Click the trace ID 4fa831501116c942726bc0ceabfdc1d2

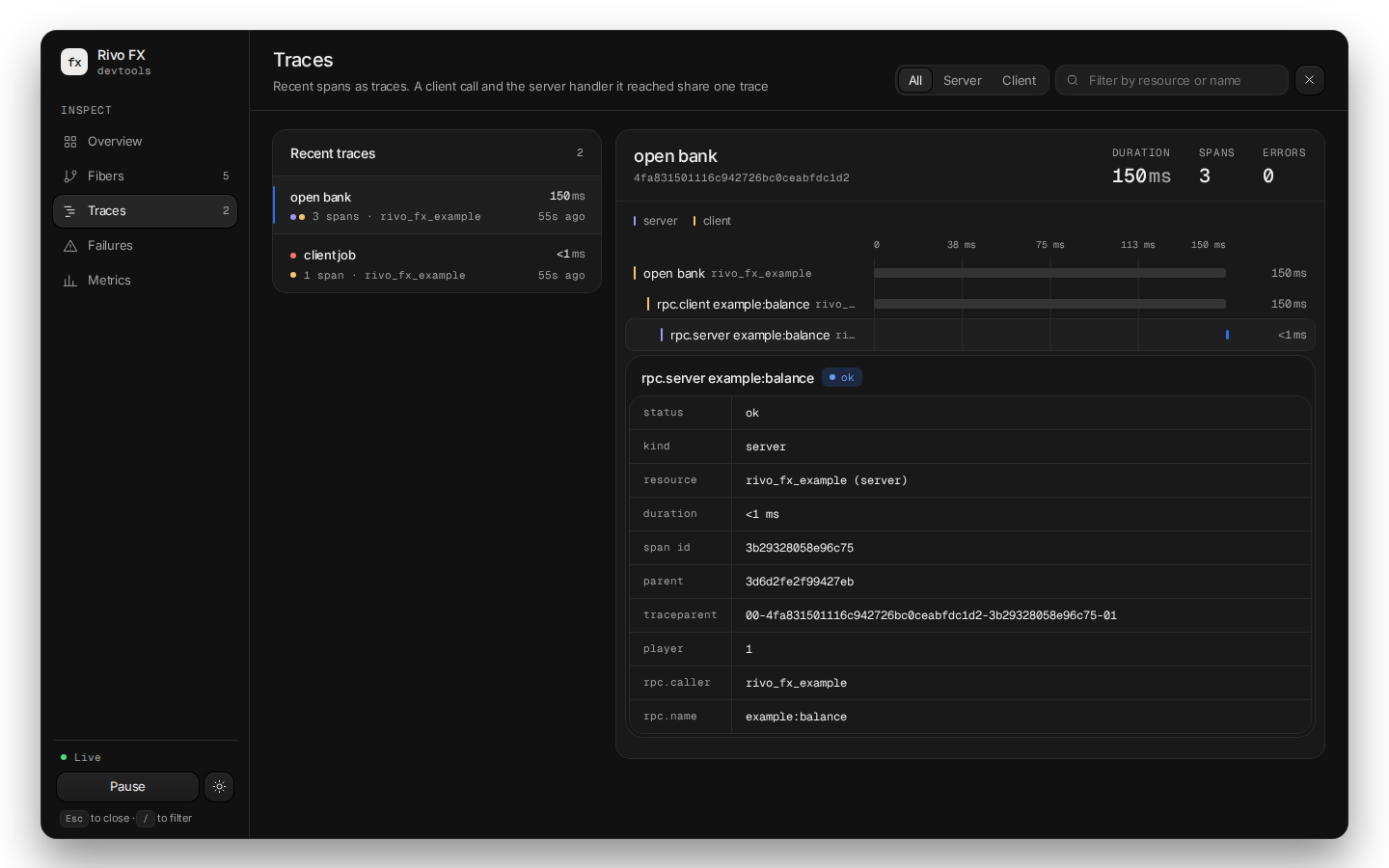[742, 178]
